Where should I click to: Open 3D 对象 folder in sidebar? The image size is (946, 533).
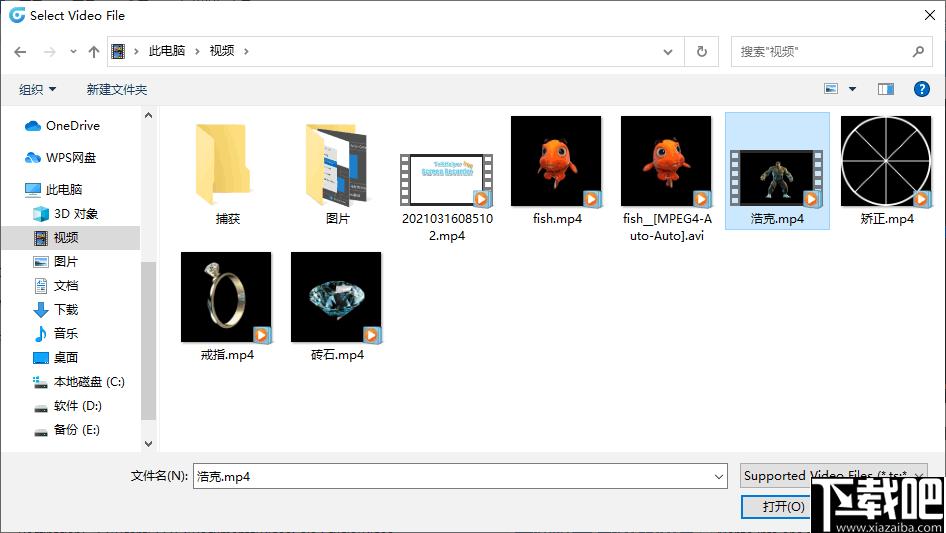tap(66, 214)
